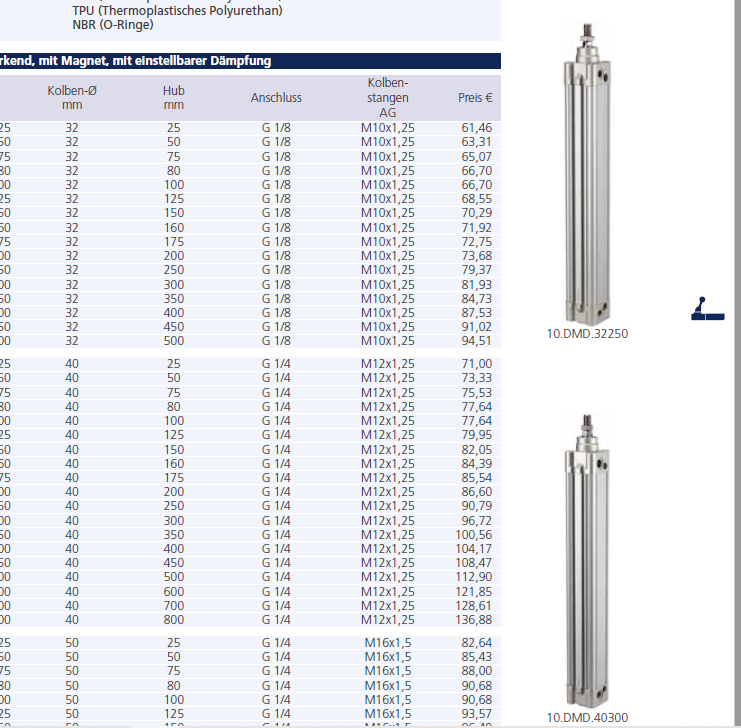Click price 121,85
The image size is (741, 728).
point(474,592)
